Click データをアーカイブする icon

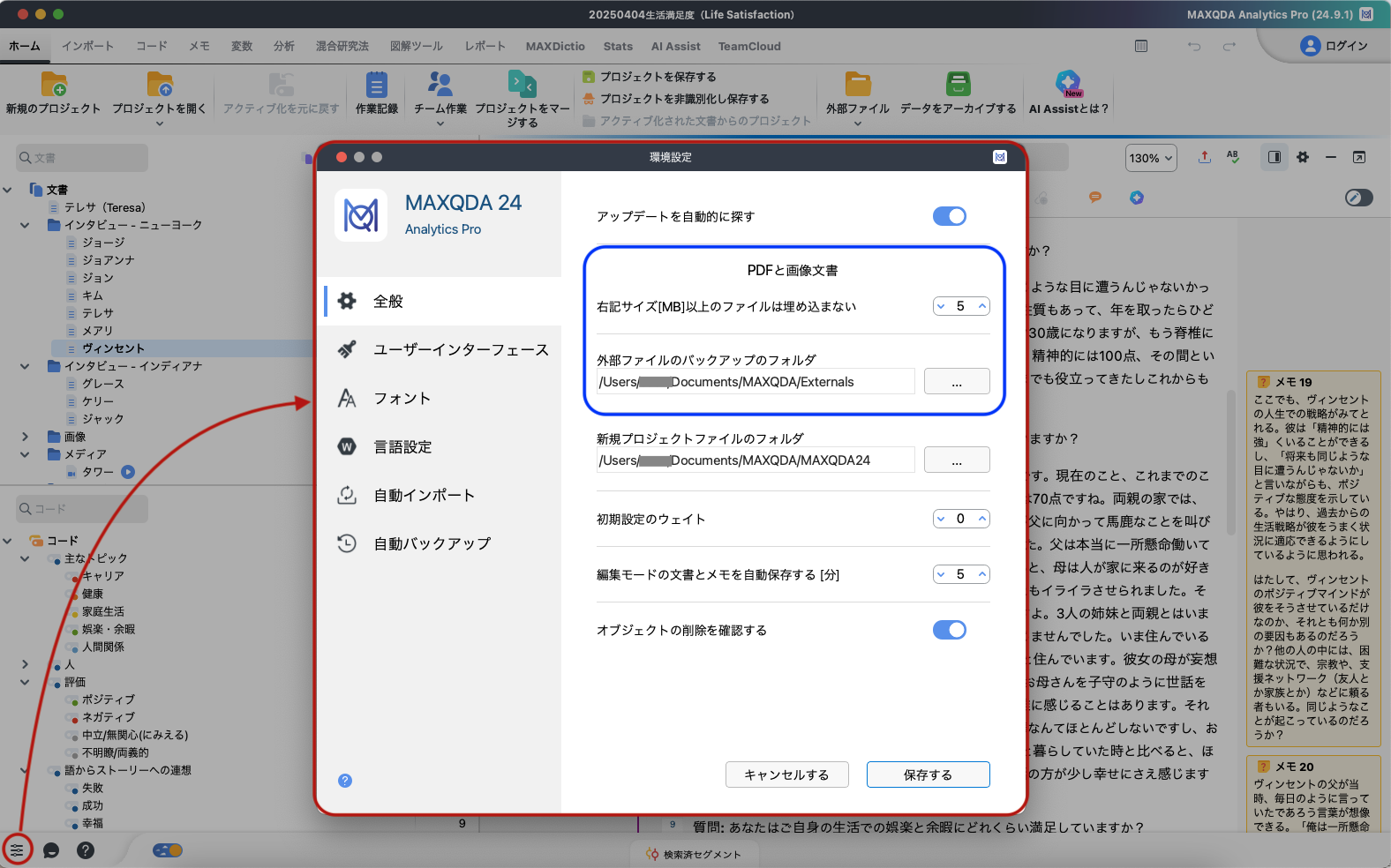click(958, 85)
